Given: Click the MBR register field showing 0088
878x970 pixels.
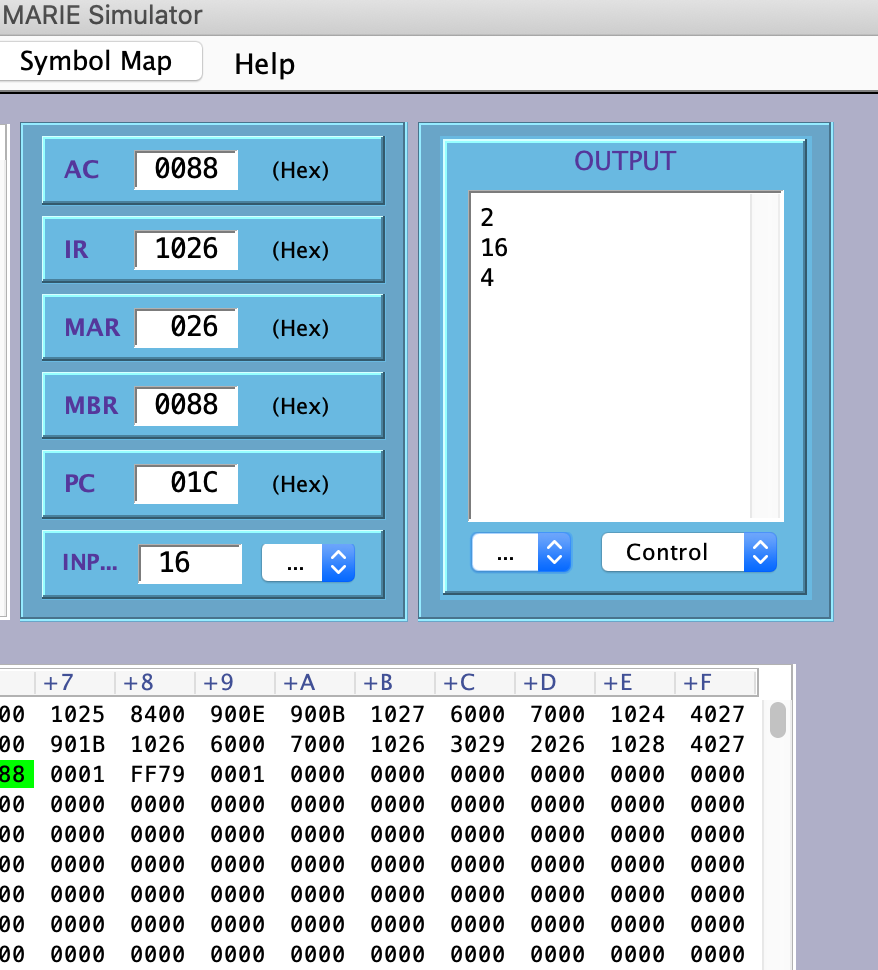Looking at the screenshot, I should pyautogui.click(x=186, y=405).
